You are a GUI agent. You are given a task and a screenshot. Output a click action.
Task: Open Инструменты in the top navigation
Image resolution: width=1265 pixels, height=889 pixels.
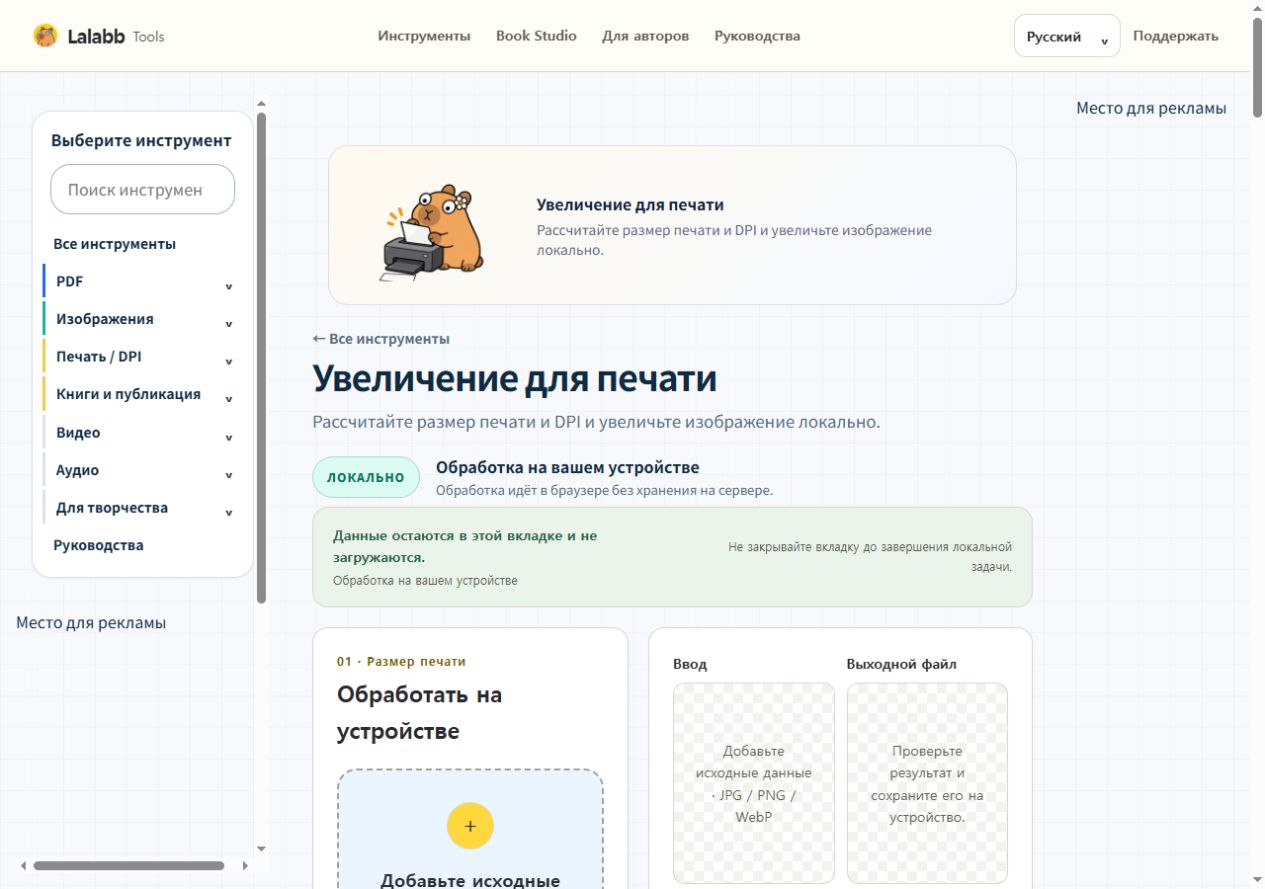(x=424, y=36)
